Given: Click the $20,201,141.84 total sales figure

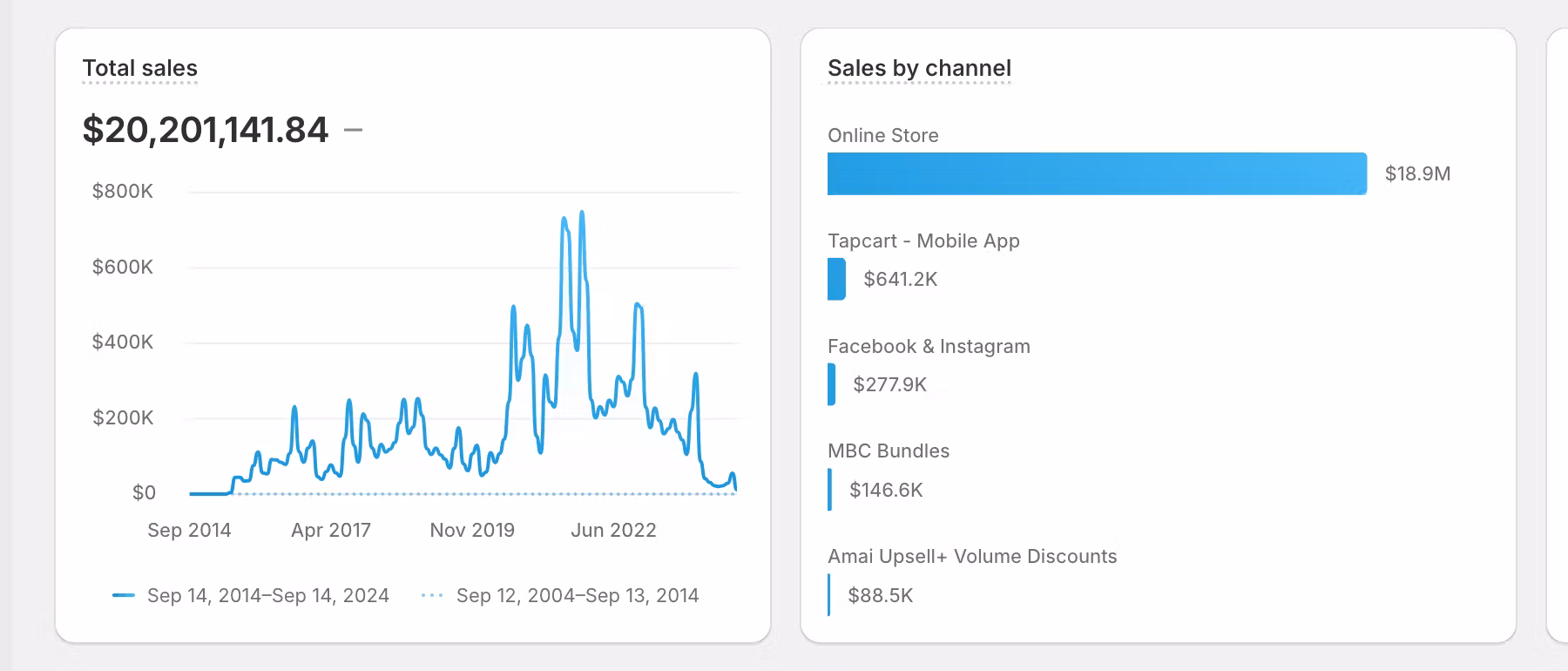Looking at the screenshot, I should coord(205,130).
